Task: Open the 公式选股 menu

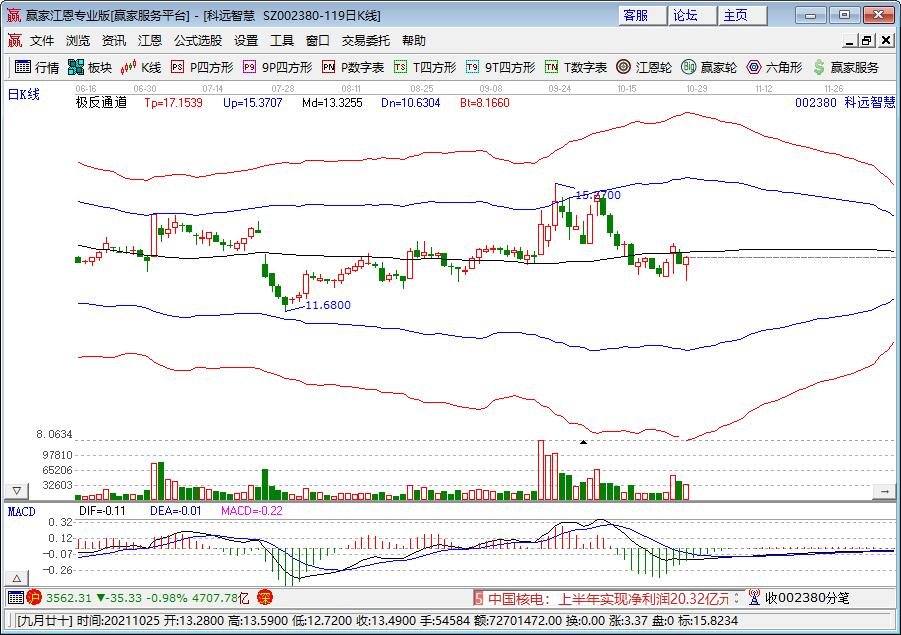Action: 197,41
